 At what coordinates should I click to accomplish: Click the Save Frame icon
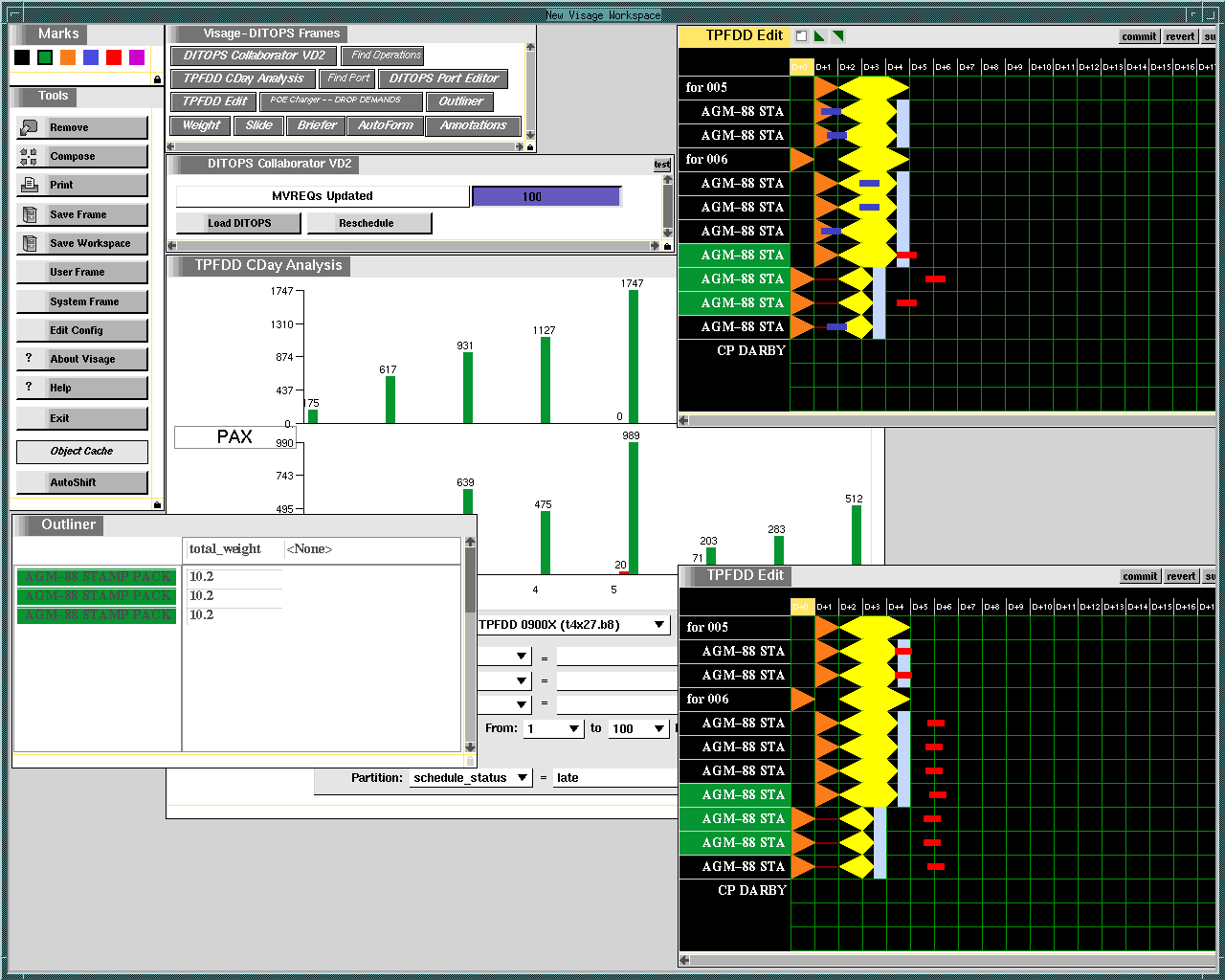coord(29,214)
